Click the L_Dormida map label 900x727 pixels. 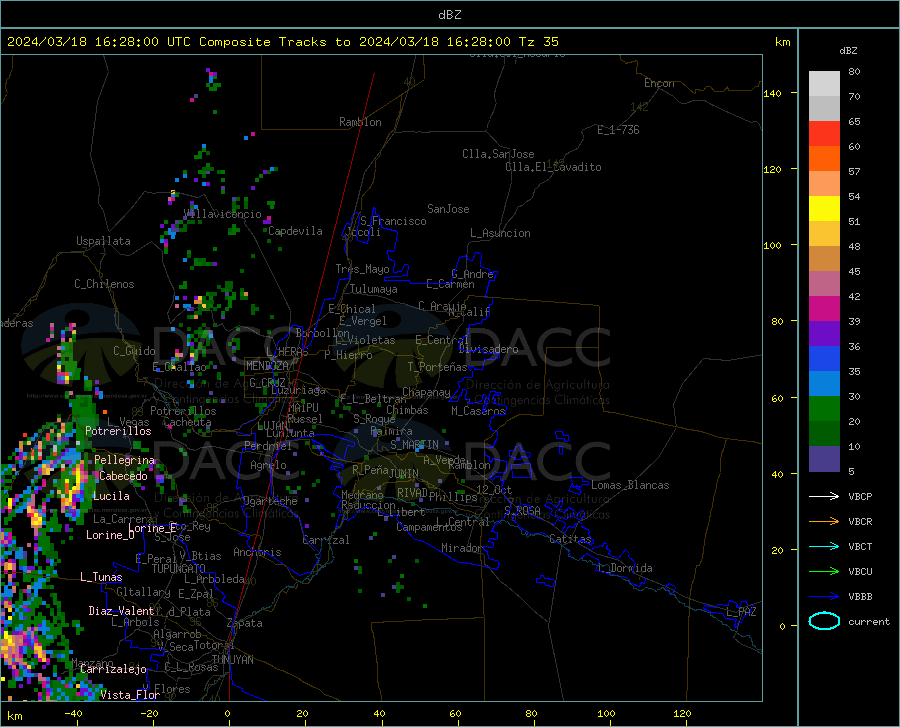625,568
